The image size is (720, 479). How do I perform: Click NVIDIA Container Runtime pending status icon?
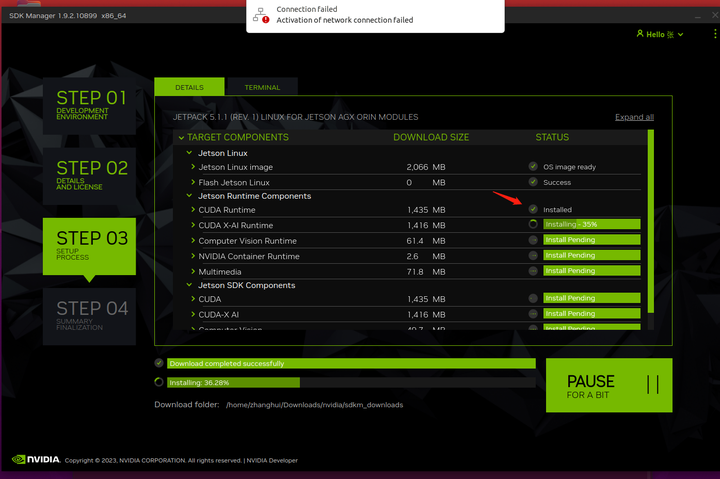pos(533,255)
